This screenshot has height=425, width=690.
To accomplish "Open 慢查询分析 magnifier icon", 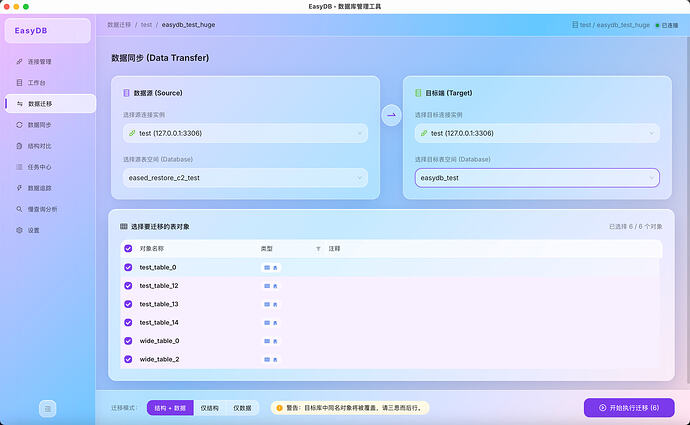I will (x=19, y=209).
